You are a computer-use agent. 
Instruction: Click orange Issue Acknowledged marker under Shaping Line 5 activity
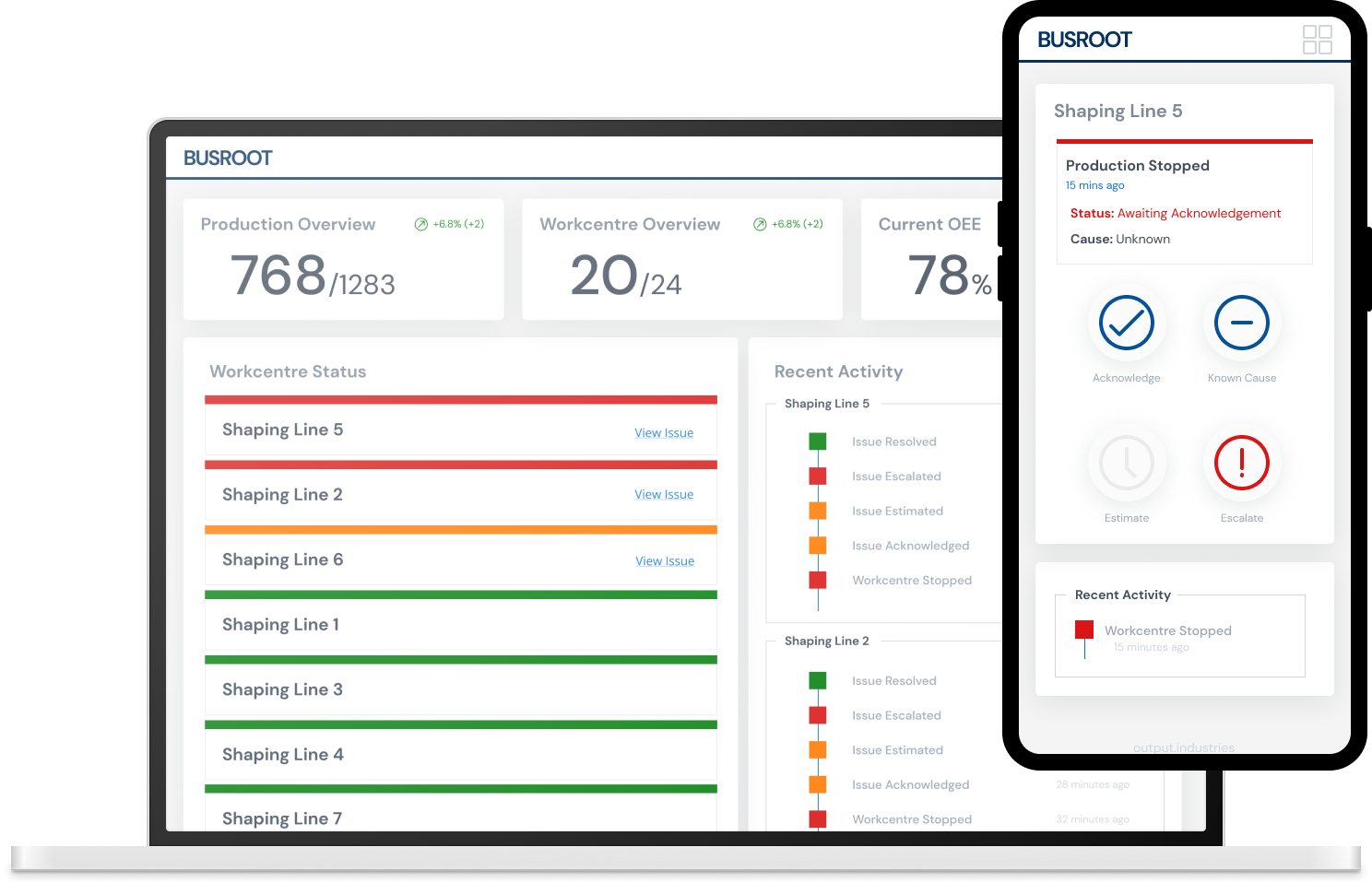click(x=818, y=546)
